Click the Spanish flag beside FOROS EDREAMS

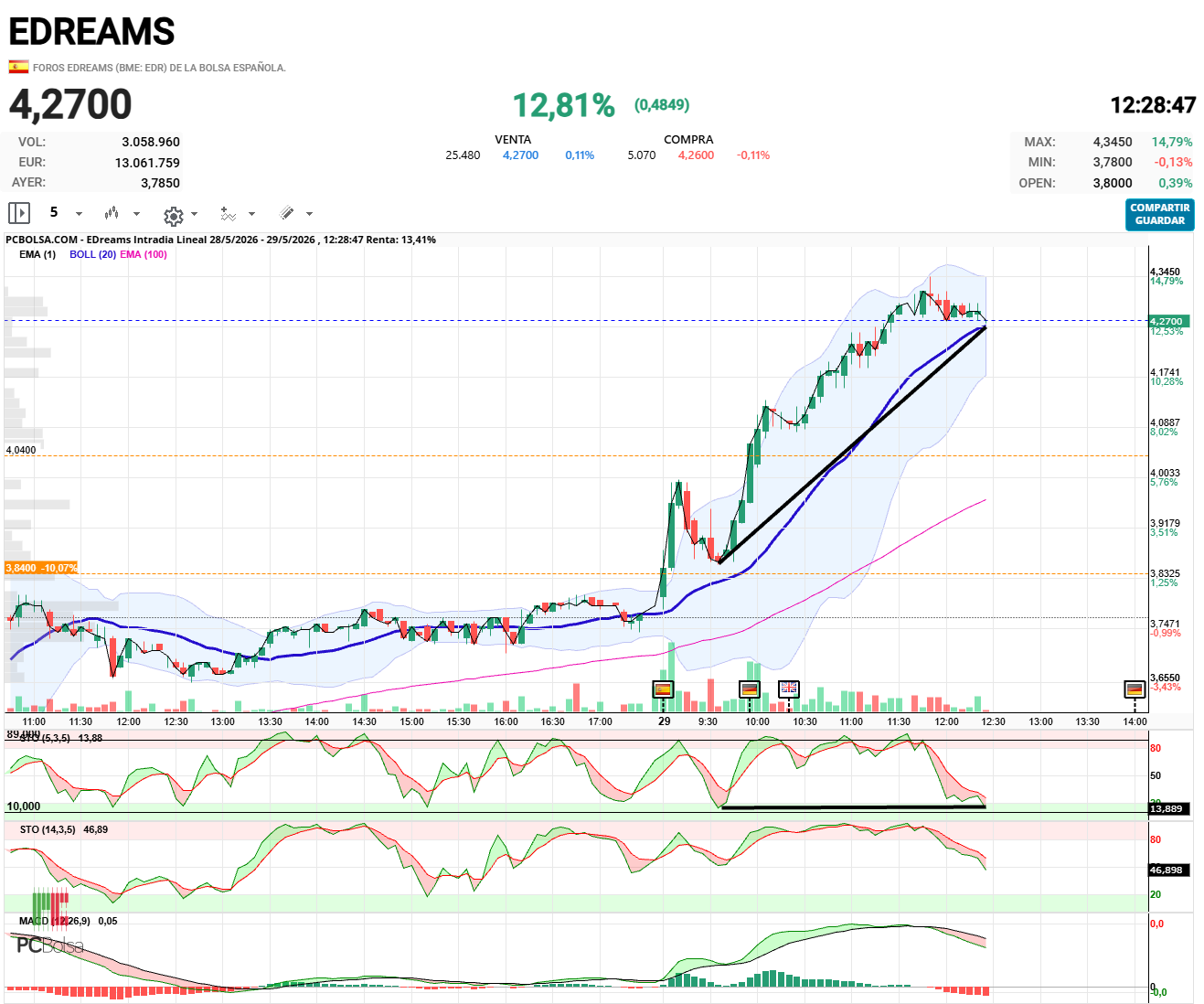18,67
